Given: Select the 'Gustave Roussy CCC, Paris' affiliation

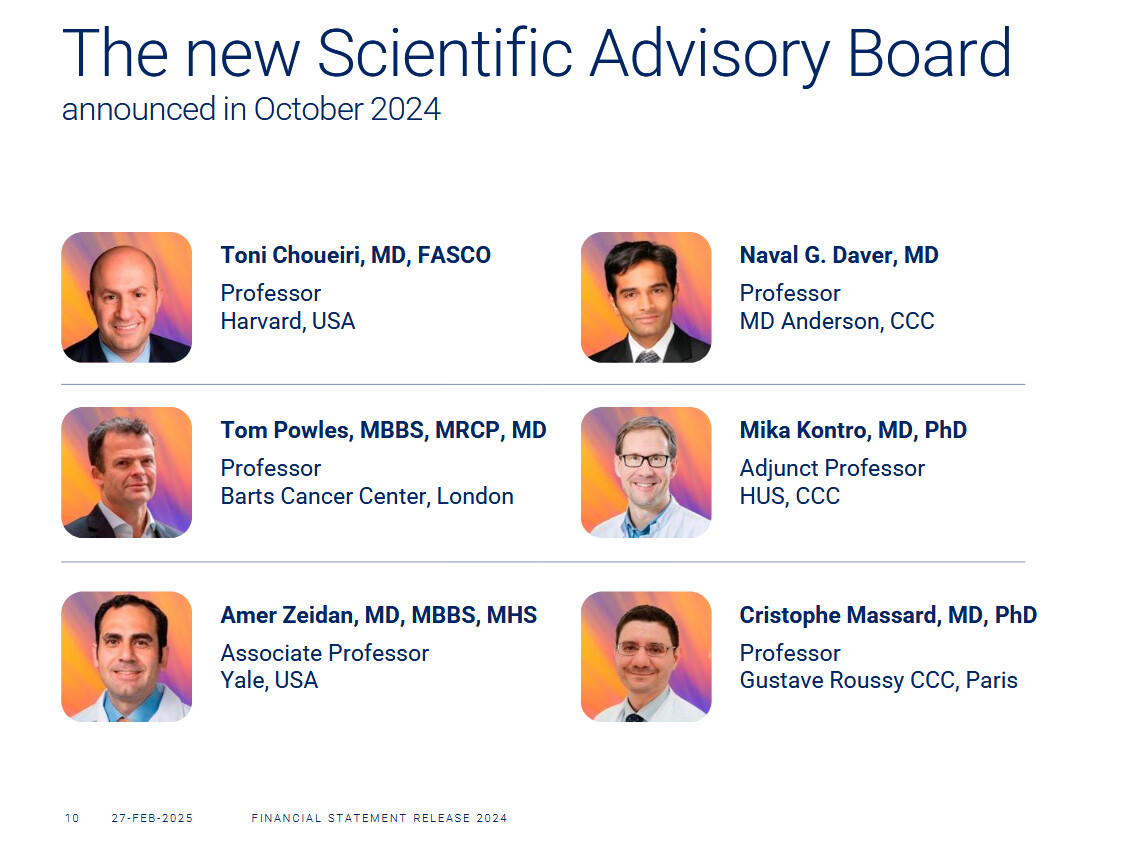Looking at the screenshot, I should [878, 680].
